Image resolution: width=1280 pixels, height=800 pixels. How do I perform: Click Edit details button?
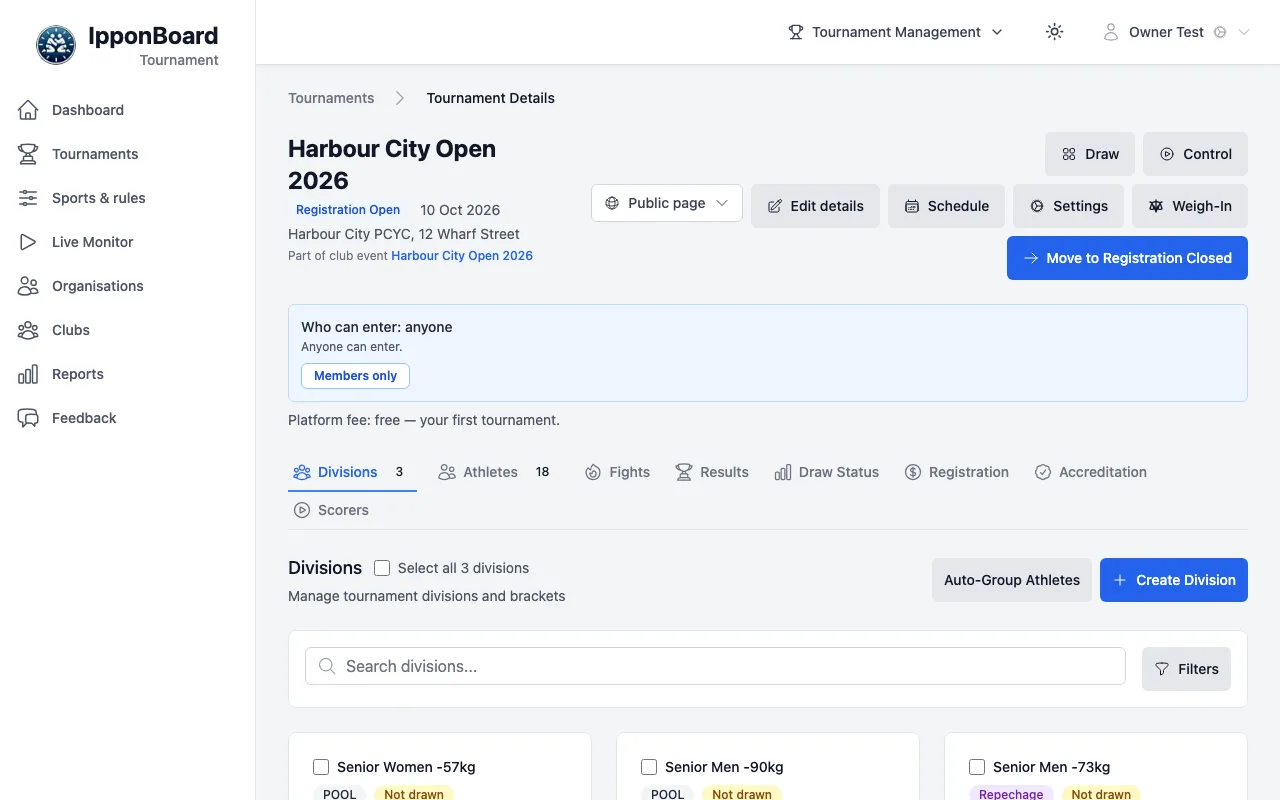click(815, 206)
